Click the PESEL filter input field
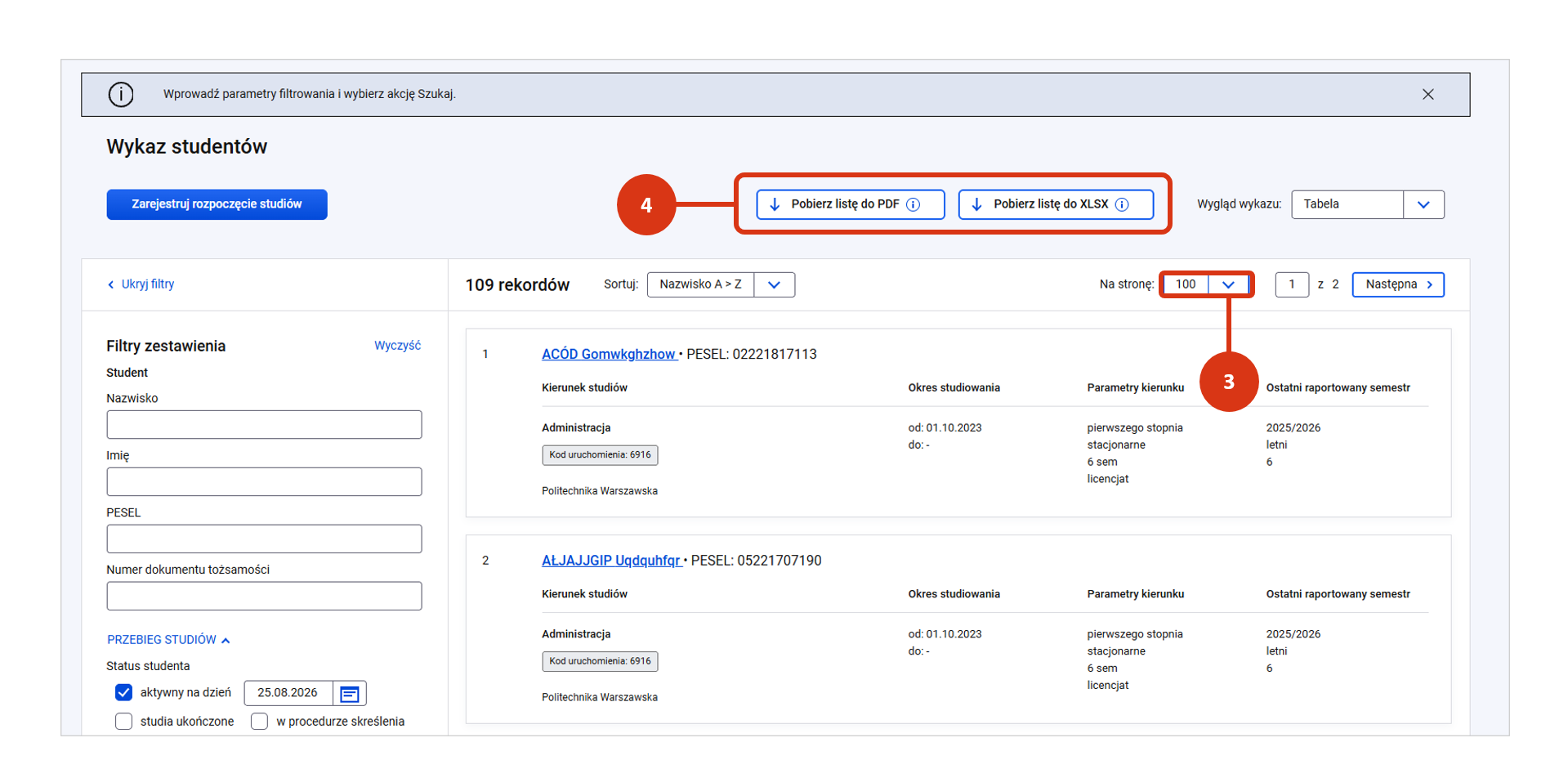The width and height of the screenshot is (1568, 778). tap(264, 539)
